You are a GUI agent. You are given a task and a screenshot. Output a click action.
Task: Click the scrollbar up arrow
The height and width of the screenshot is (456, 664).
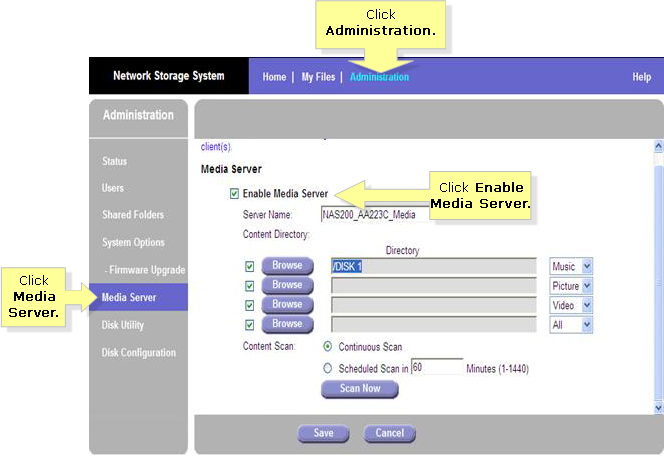click(658, 146)
